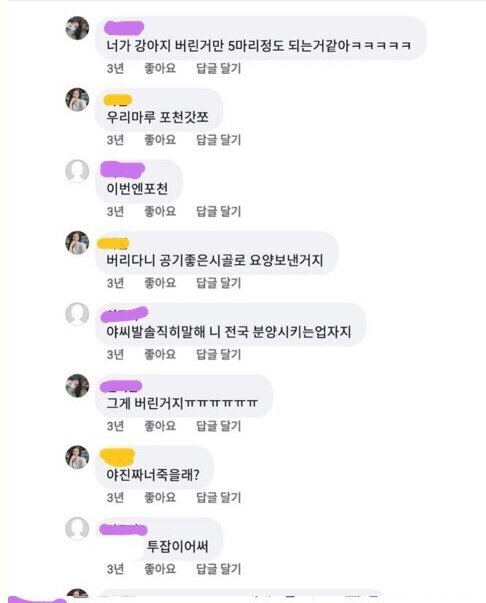Click 3년 timestamp under 투잡이어써 comment
The image size is (486, 603).
pos(115,569)
